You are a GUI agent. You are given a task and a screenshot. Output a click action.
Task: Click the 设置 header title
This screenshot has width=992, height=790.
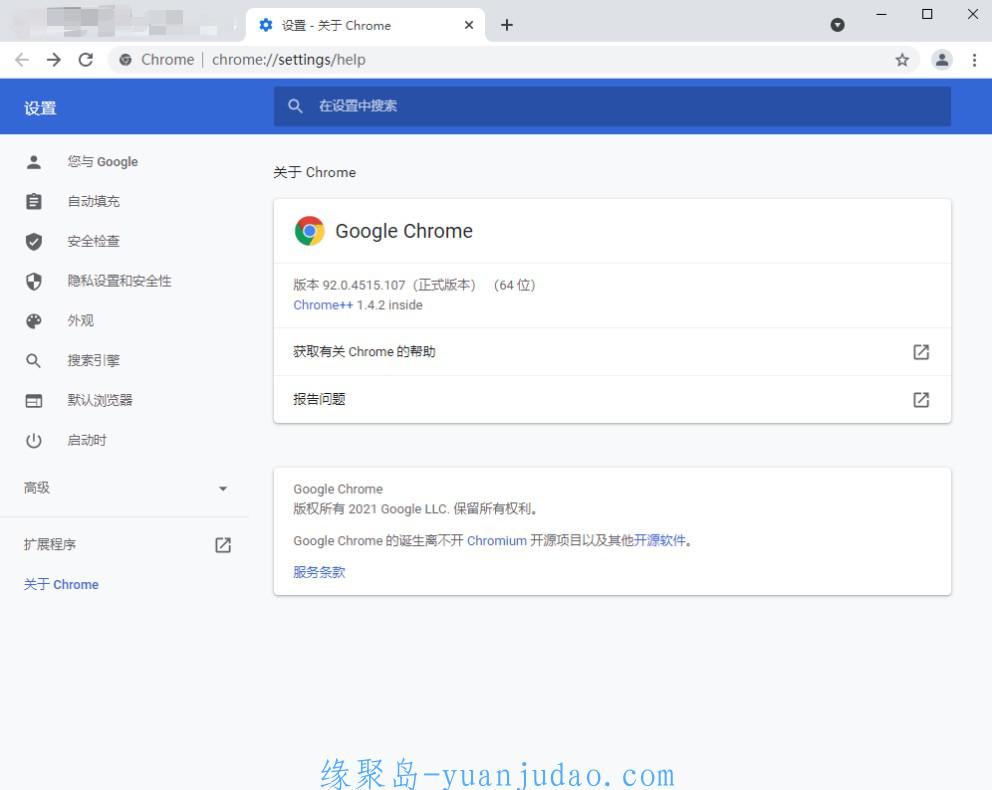(x=40, y=108)
